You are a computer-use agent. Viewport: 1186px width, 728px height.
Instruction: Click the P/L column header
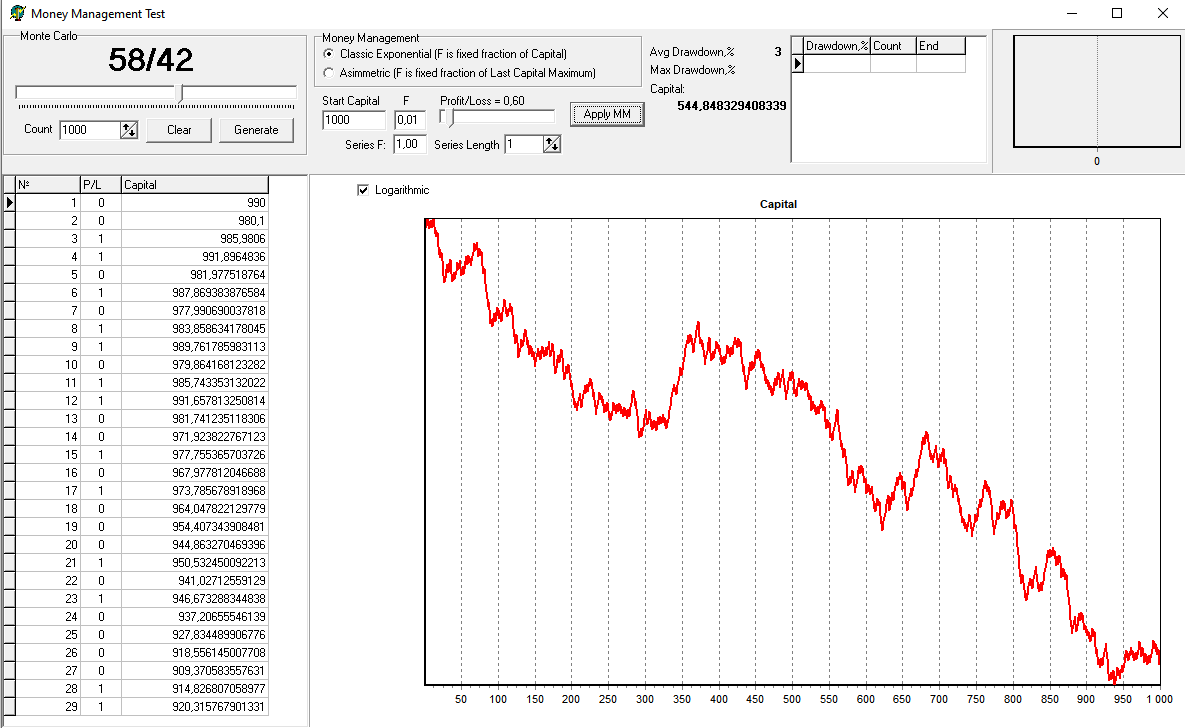(x=101, y=185)
